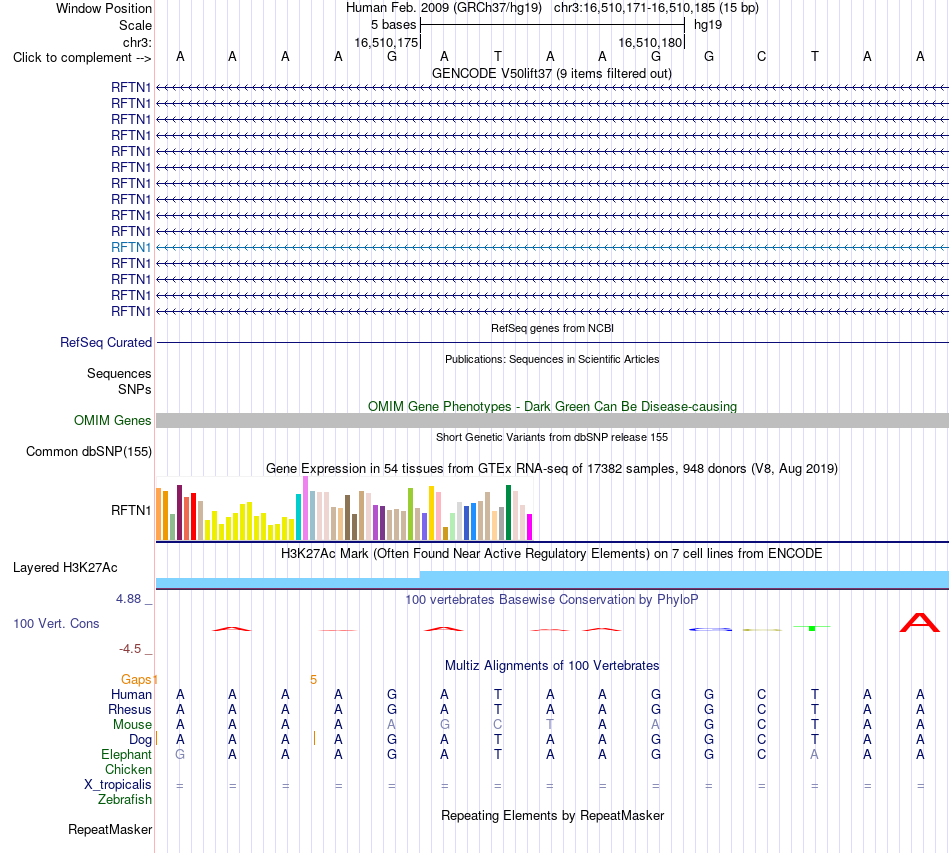Click the 'chr3:' position label
This screenshot has height=853, width=950.
coord(137,42)
